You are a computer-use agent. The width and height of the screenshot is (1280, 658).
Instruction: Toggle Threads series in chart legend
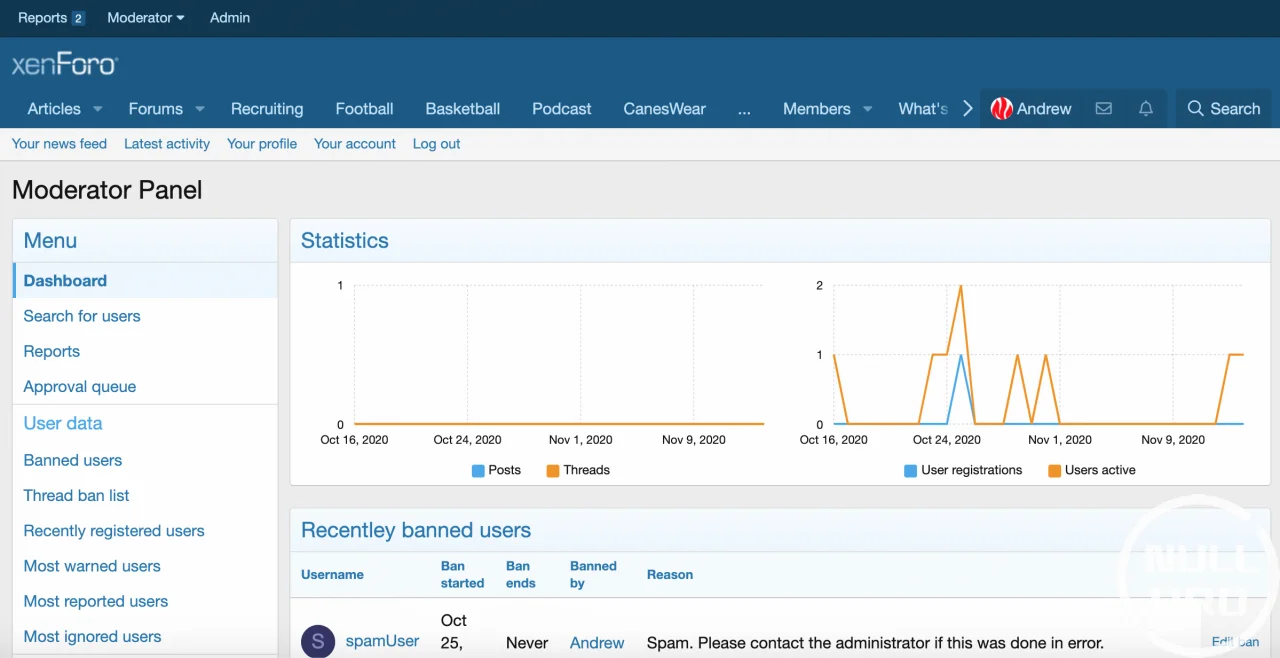coord(553,470)
